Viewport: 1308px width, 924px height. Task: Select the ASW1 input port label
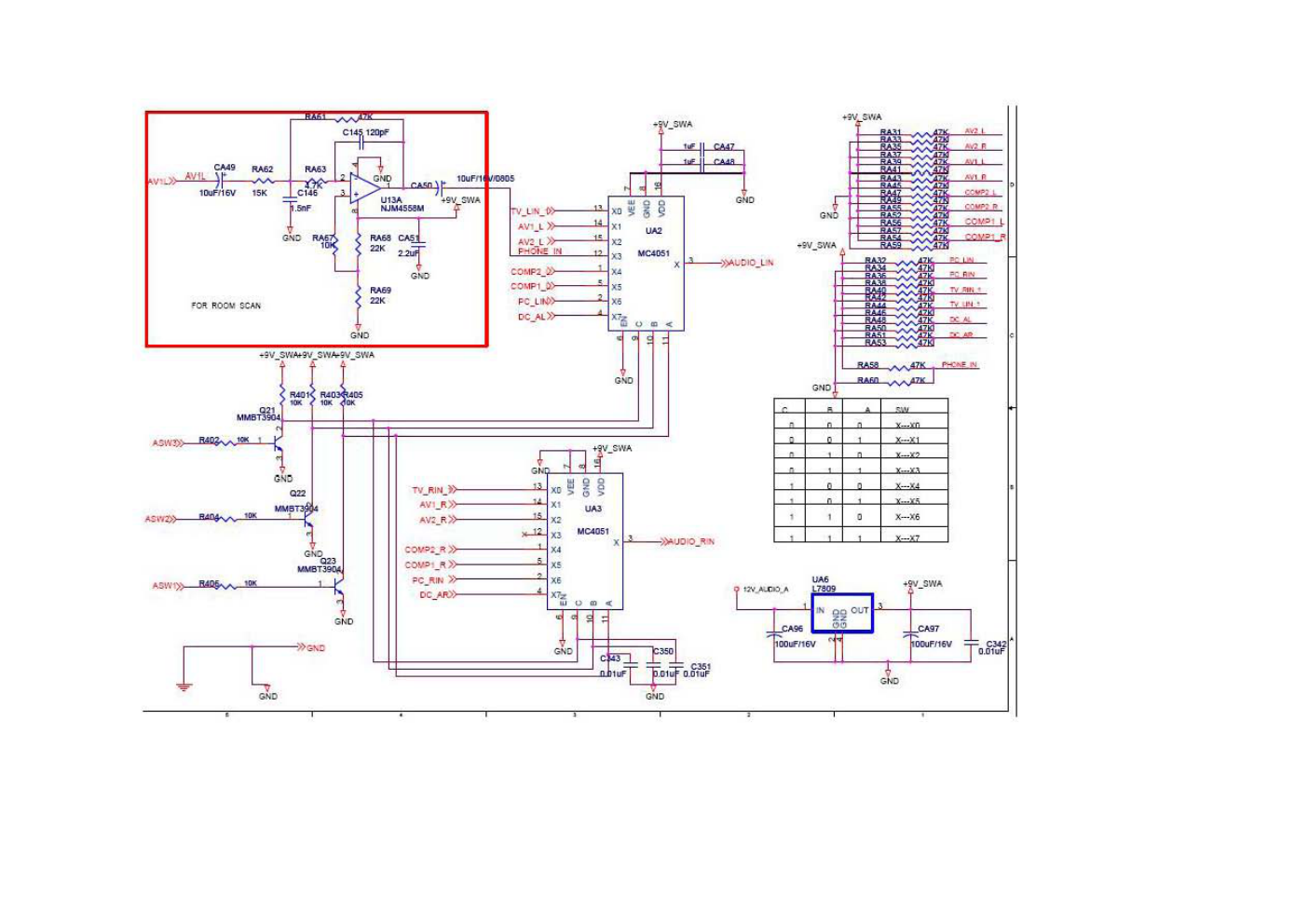pyautogui.click(x=165, y=586)
